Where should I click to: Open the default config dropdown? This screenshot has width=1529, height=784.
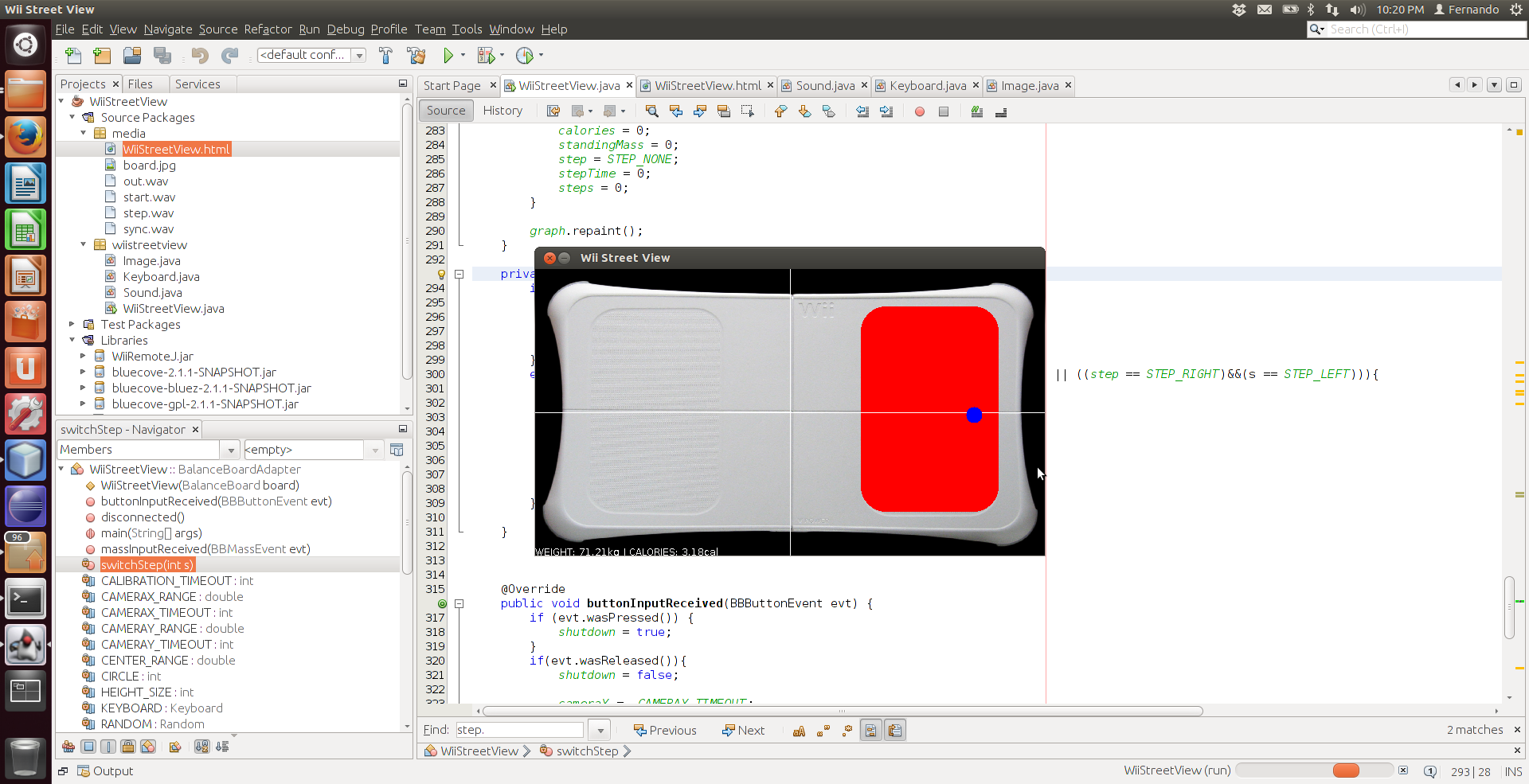point(359,55)
